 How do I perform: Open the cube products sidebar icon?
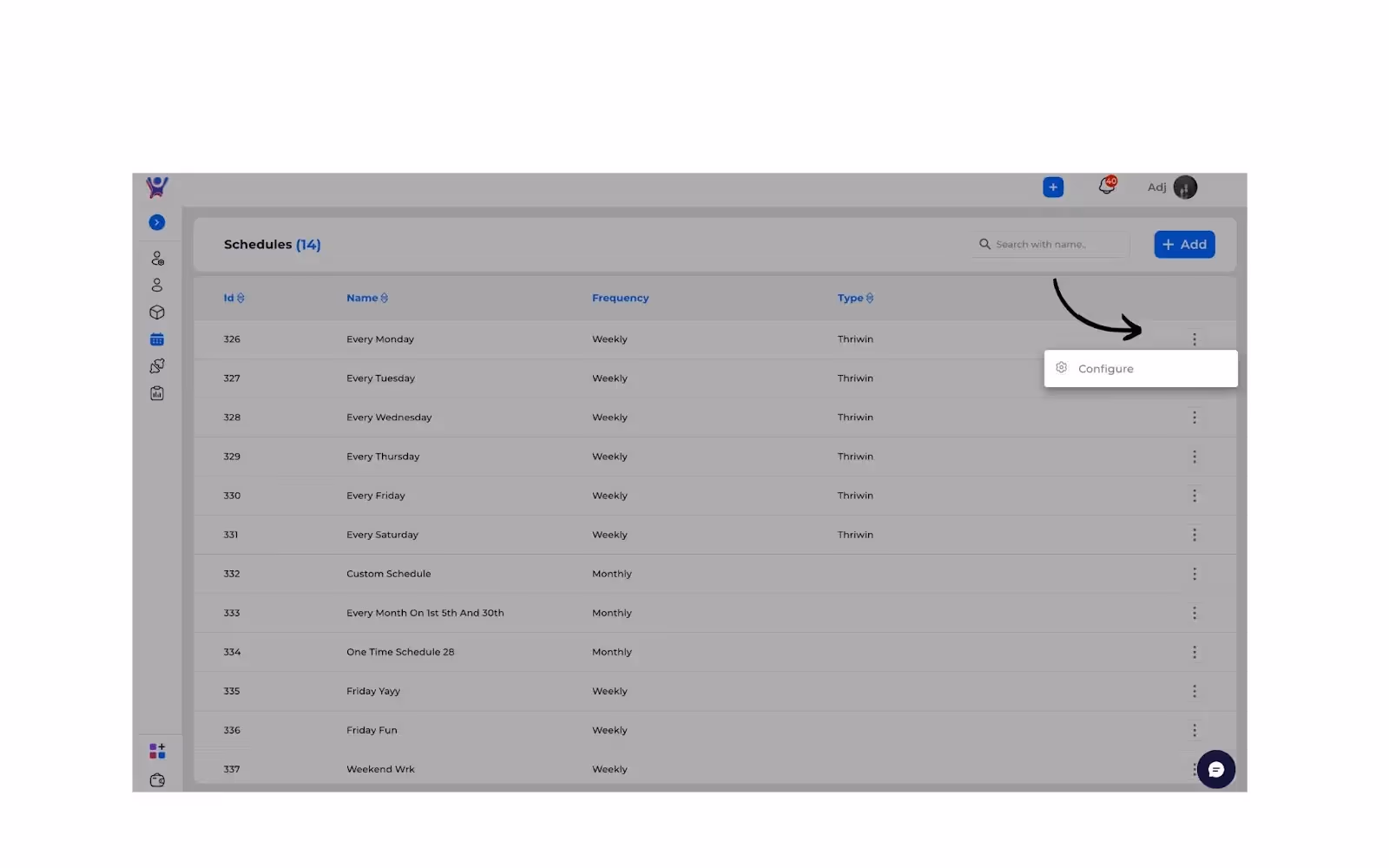tap(157, 312)
